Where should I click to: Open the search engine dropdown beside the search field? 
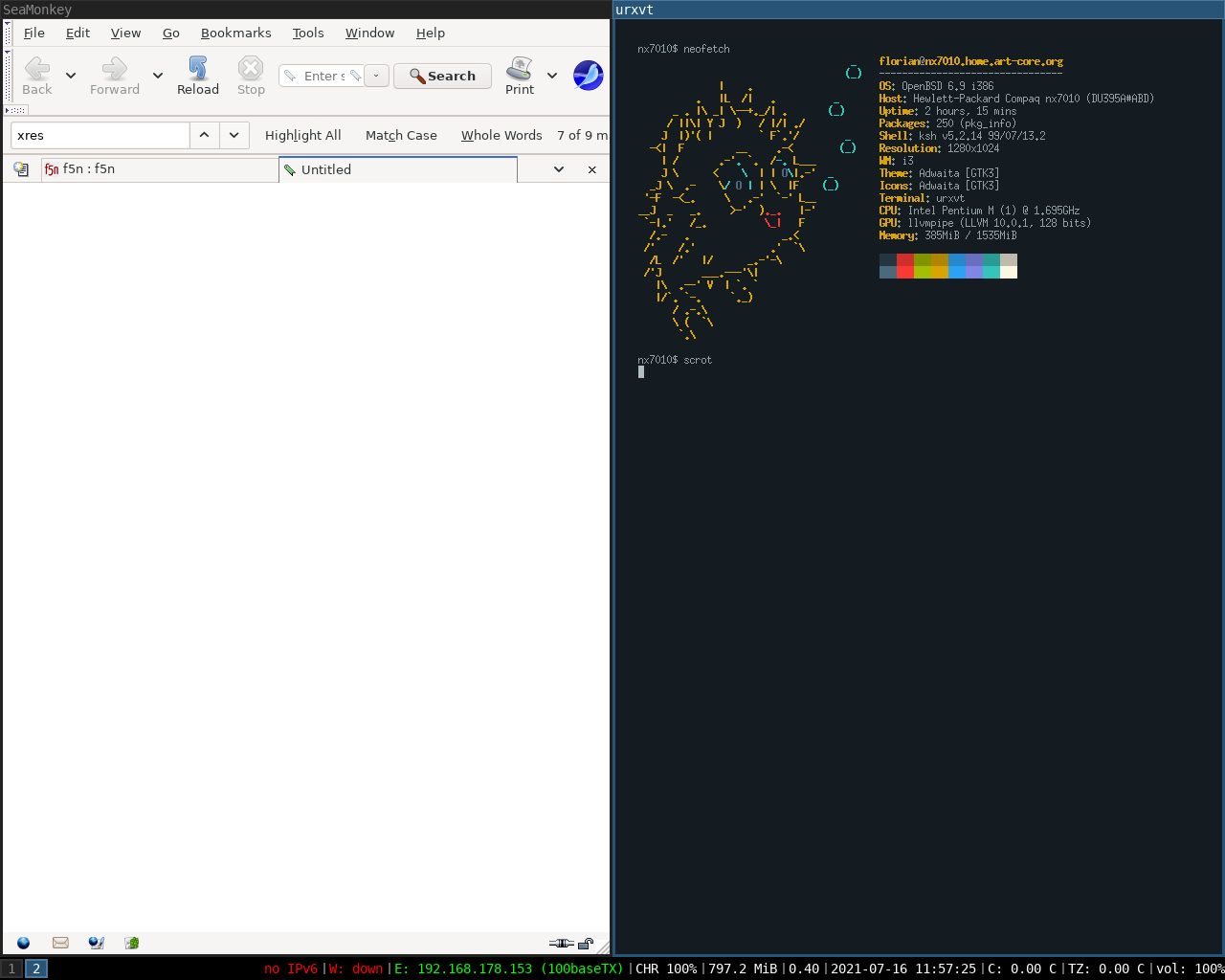point(375,75)
